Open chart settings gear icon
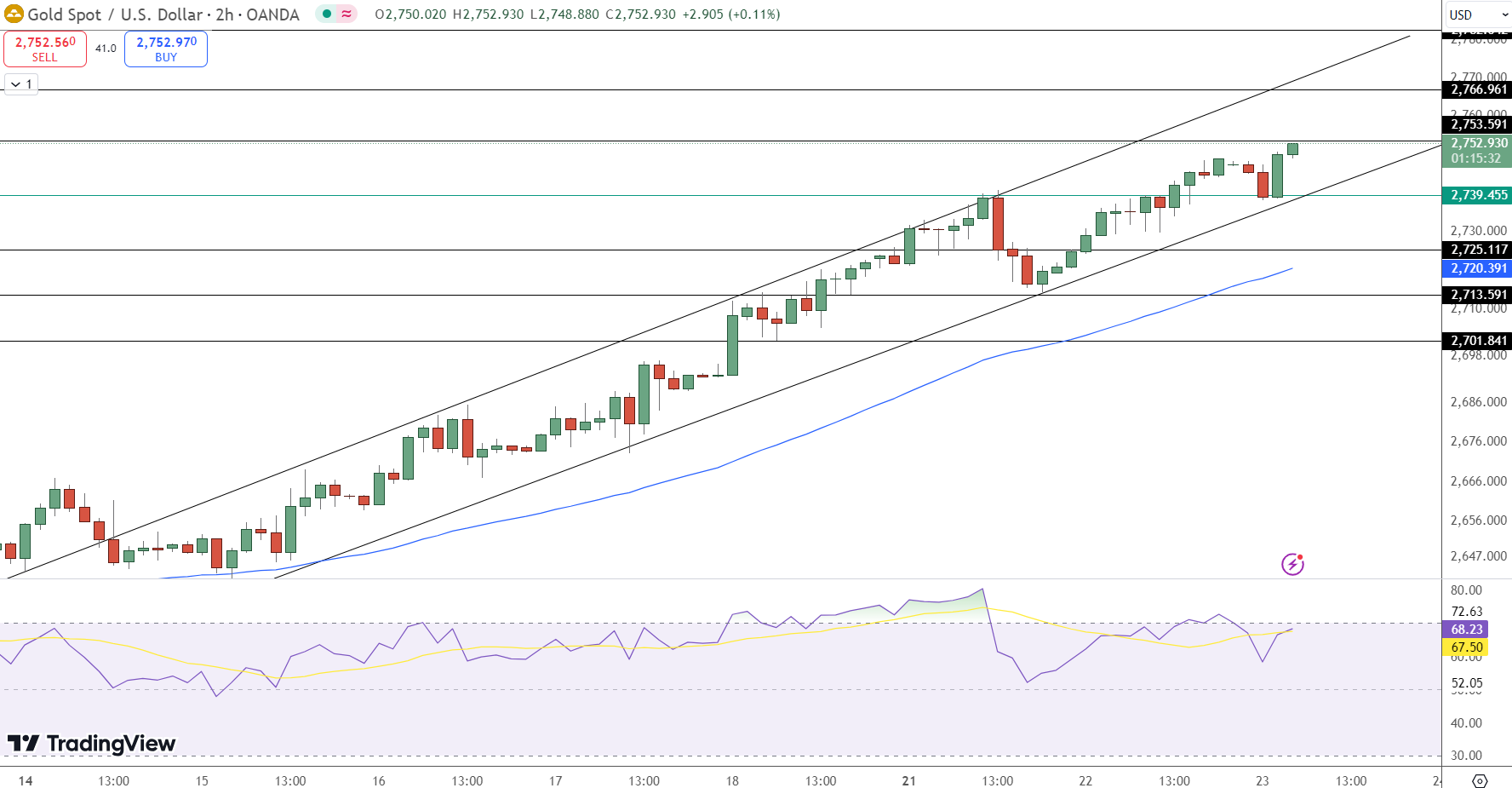Screen dimensions: 1512x788 click(1480, 780)
